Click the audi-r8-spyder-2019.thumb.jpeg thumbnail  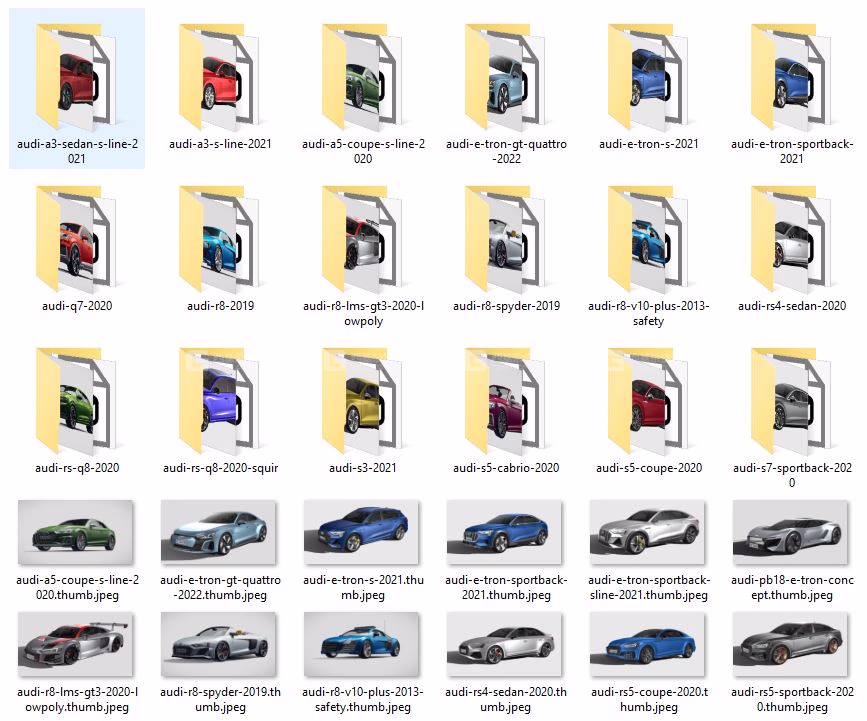(219, 644)
